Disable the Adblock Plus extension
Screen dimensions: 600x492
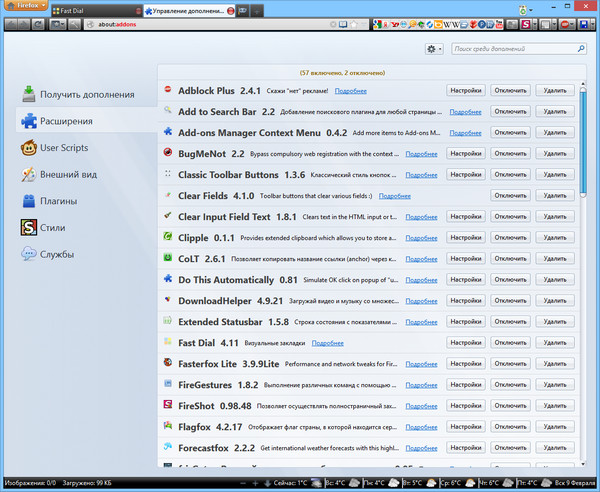coord(510,90)
